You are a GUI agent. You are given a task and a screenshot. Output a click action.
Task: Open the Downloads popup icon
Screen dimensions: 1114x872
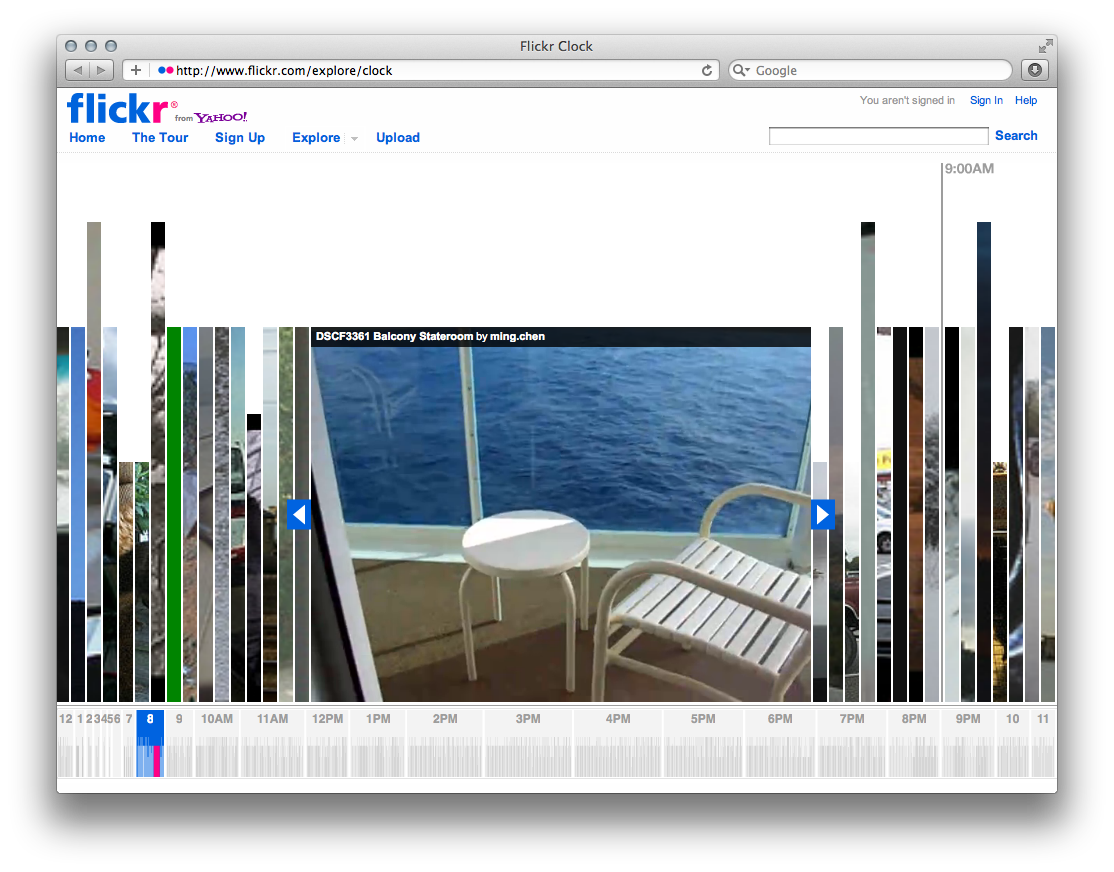click(1034, 70)
